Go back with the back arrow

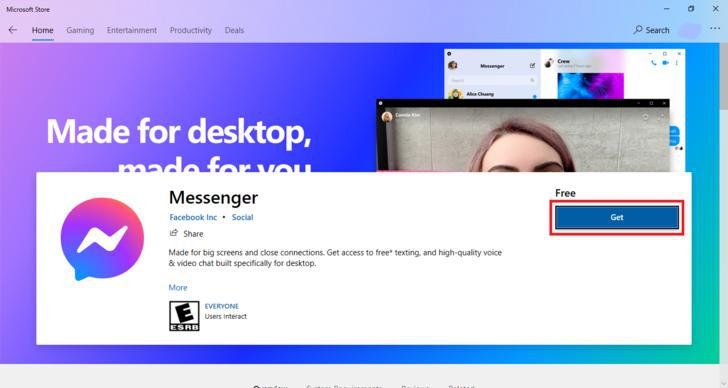(x=13, y=30)
